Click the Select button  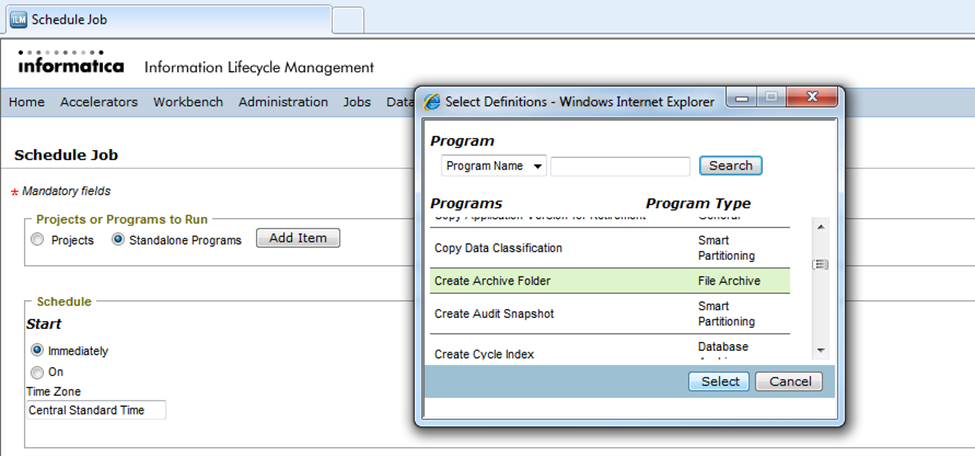pyautogui.click(x=719, y=381)
